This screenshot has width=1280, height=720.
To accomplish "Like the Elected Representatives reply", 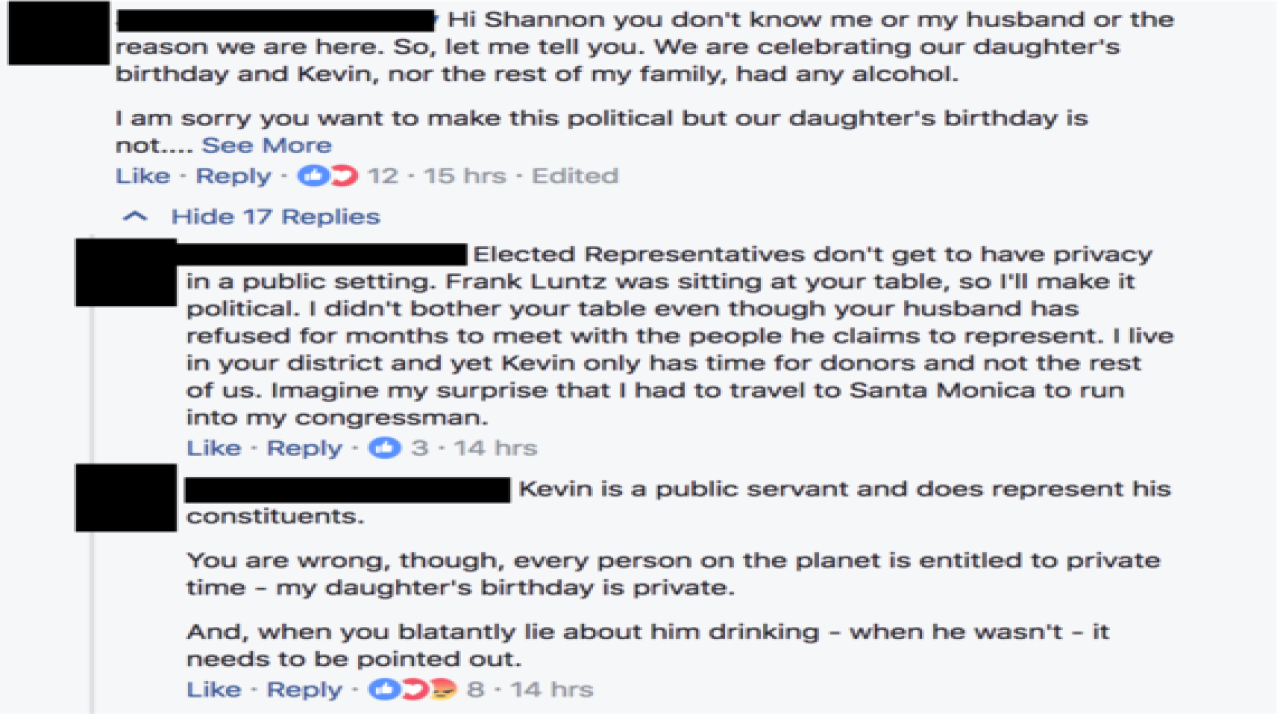I will tap(213, 448).
